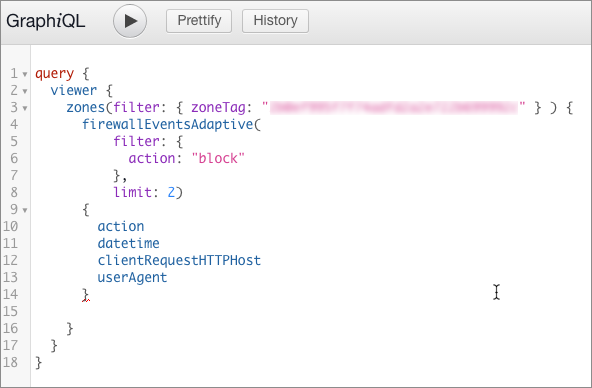Open the History panel
This screenshot has width=592, height=388.
275,21
